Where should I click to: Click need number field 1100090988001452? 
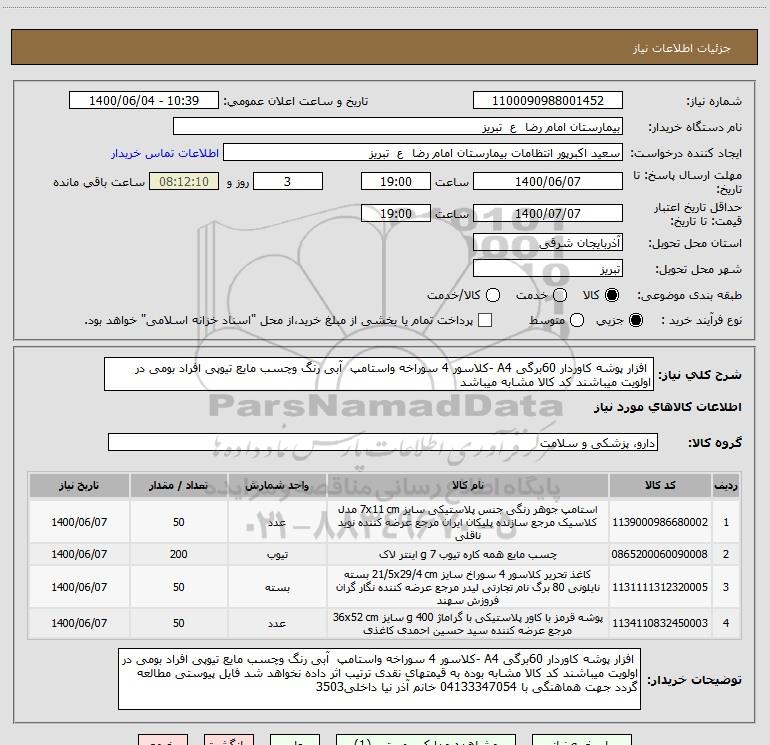(548, 100)
